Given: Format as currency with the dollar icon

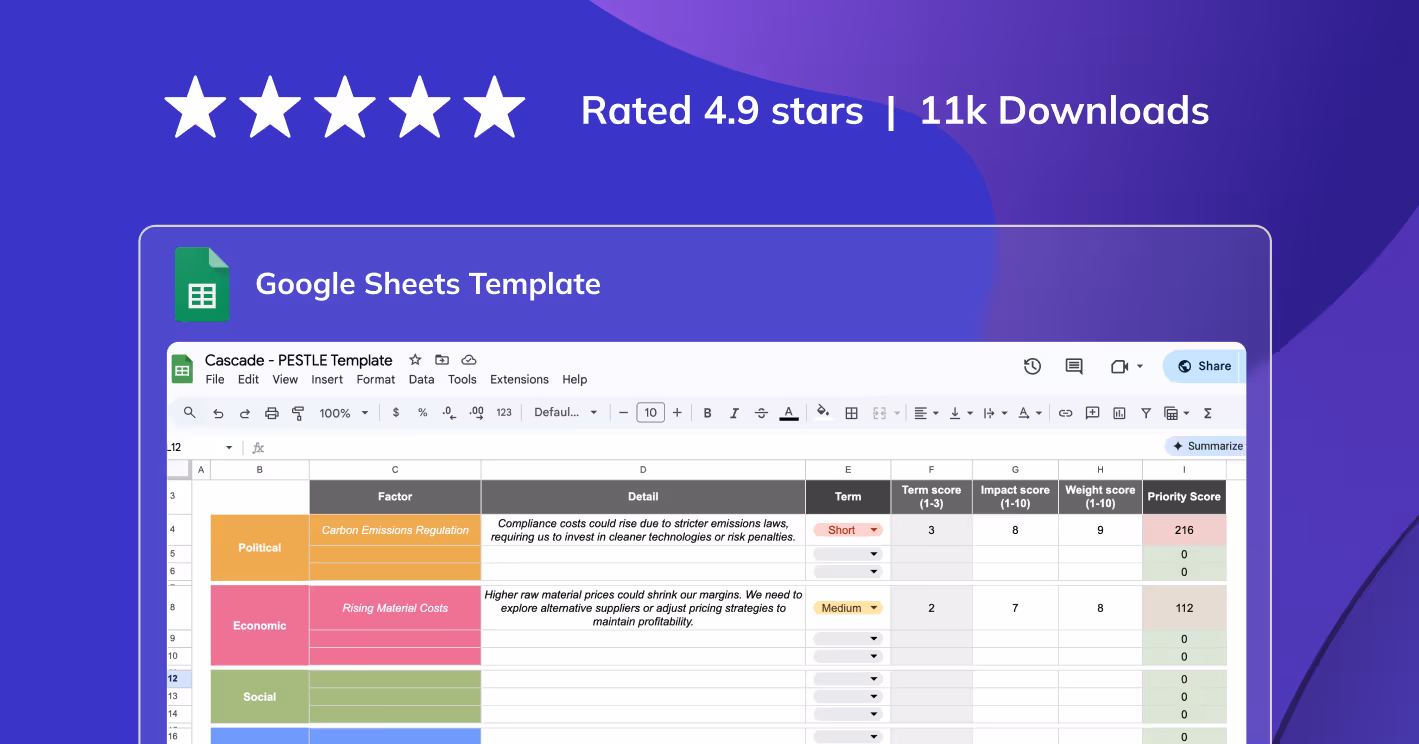Looking at the screenshot, I should pyautogui.click(x=396, y=413).
